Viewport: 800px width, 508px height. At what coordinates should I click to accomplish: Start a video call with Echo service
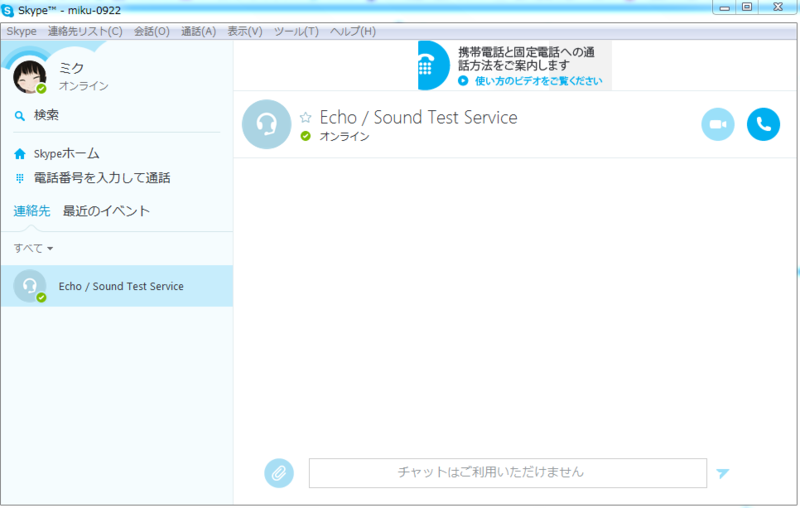point(718,124)
